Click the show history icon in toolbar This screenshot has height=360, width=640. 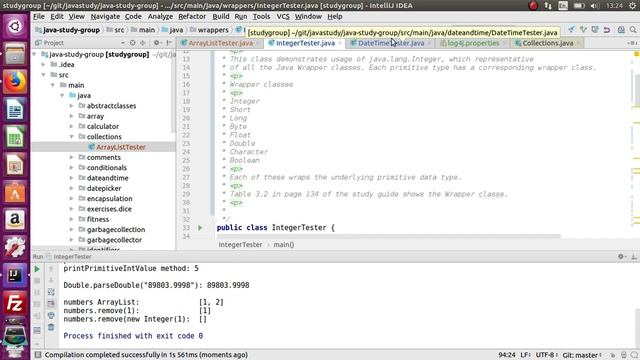tap(595, 30)
